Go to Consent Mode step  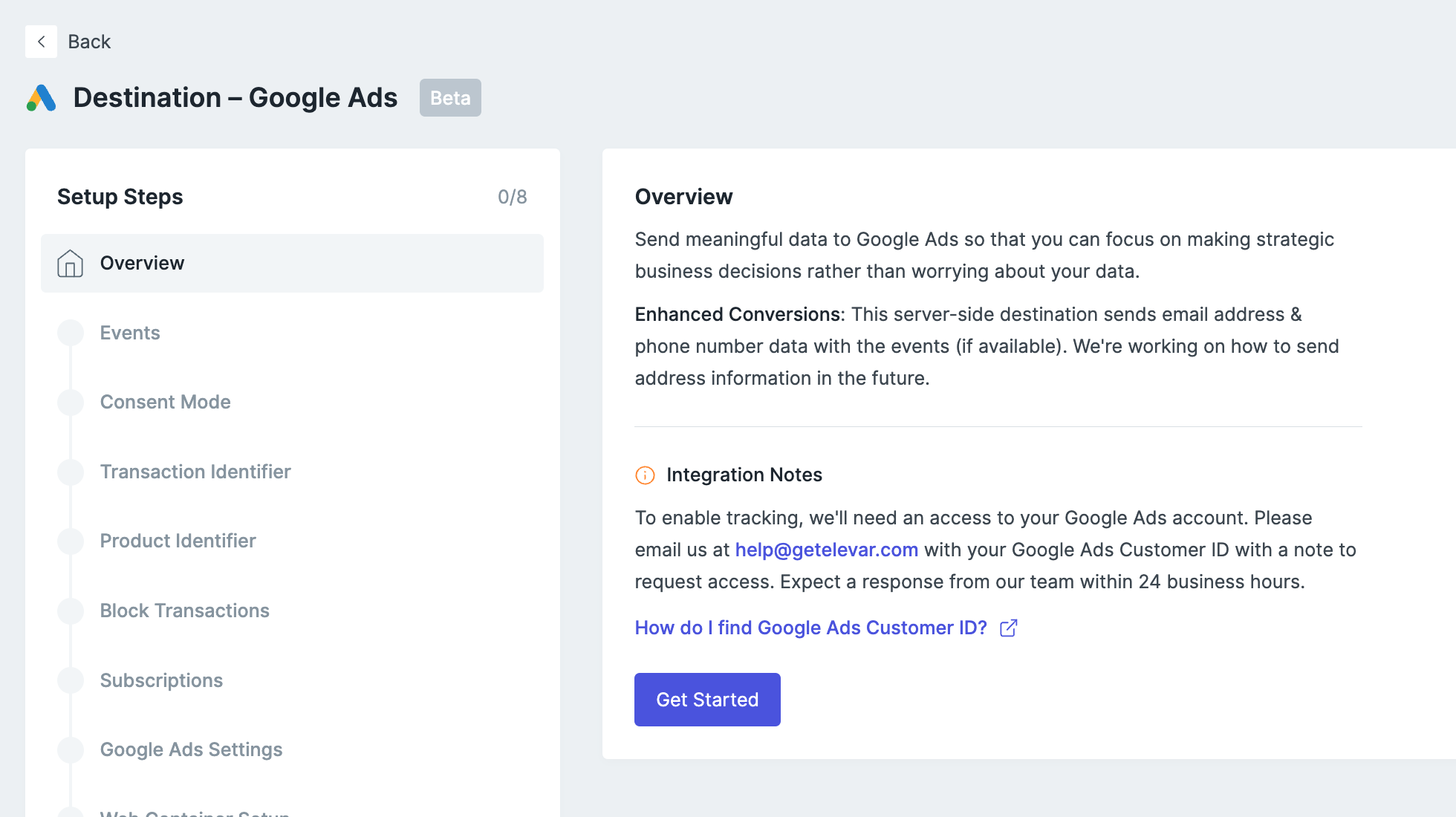(x=165, y=402)
